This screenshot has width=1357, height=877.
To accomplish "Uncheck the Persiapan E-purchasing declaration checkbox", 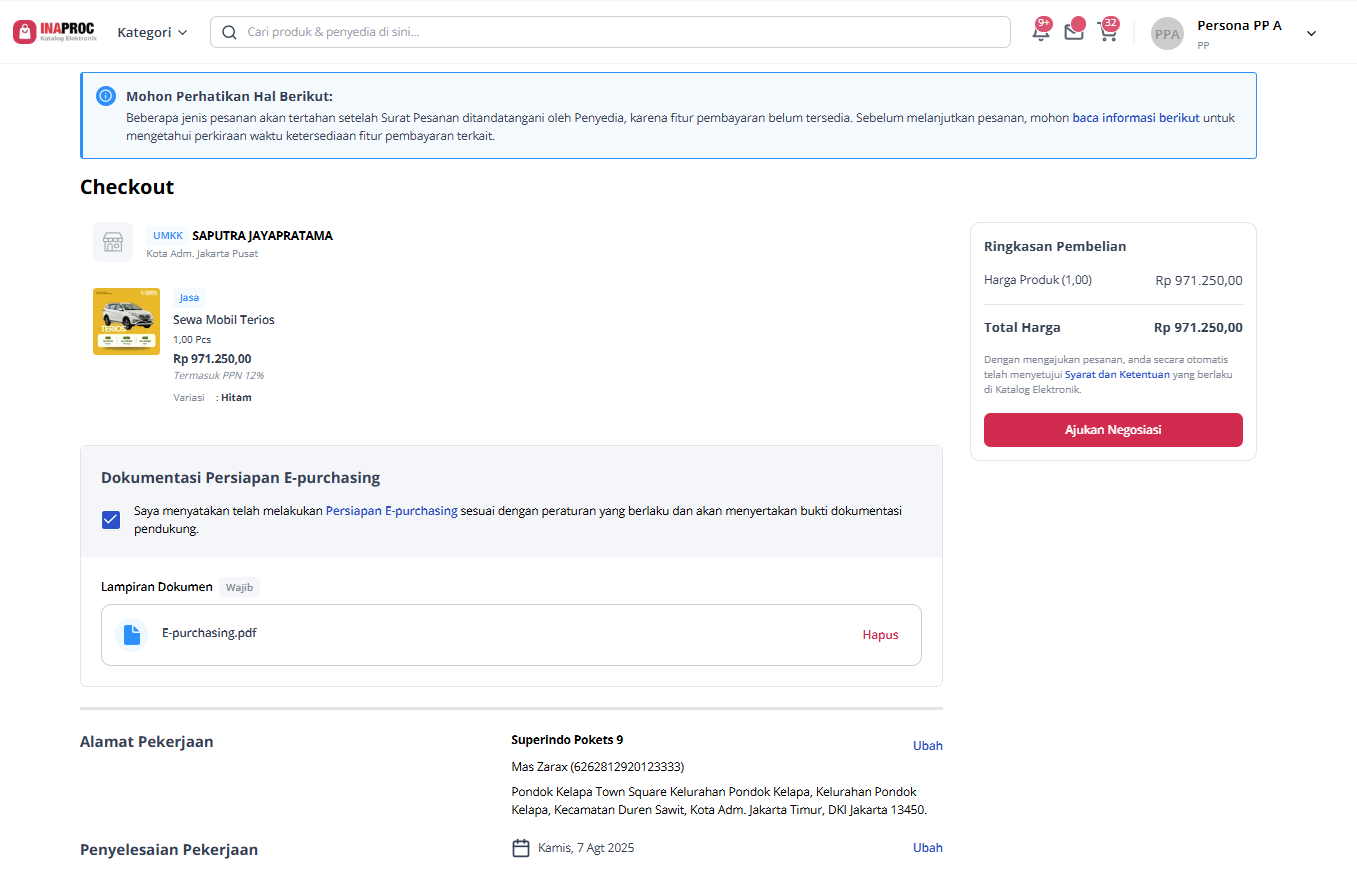I will (x=111, y=520).
